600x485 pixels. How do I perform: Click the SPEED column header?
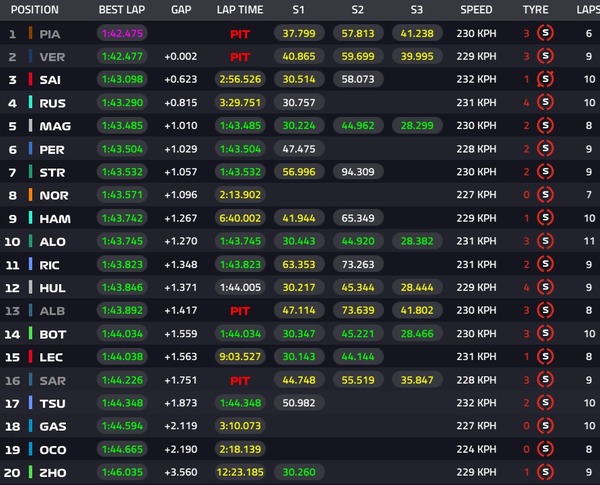point(476,10)
